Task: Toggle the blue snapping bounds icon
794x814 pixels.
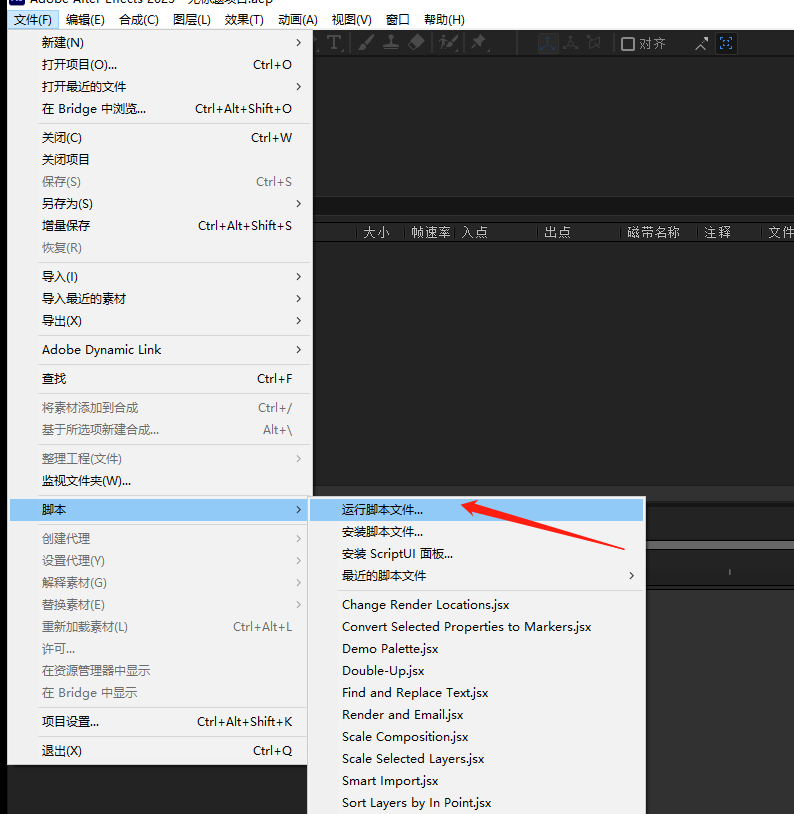Action: click(726, 44)
